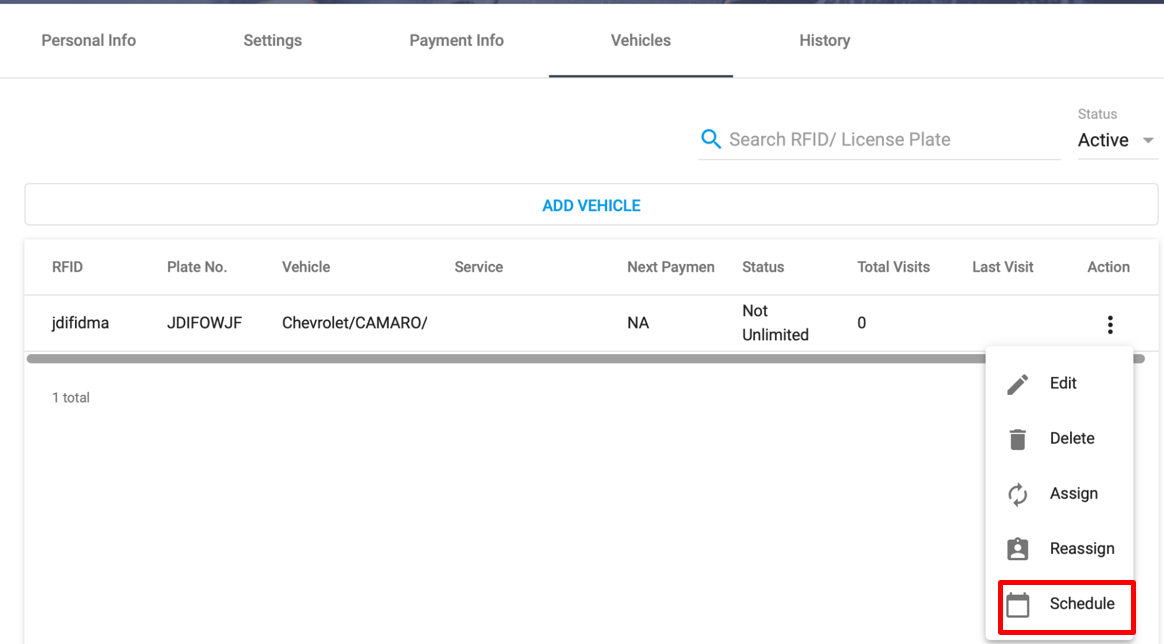1164x644 pixels.
Task: Click the Reassign badge icon
Action: coord(1018,548)
